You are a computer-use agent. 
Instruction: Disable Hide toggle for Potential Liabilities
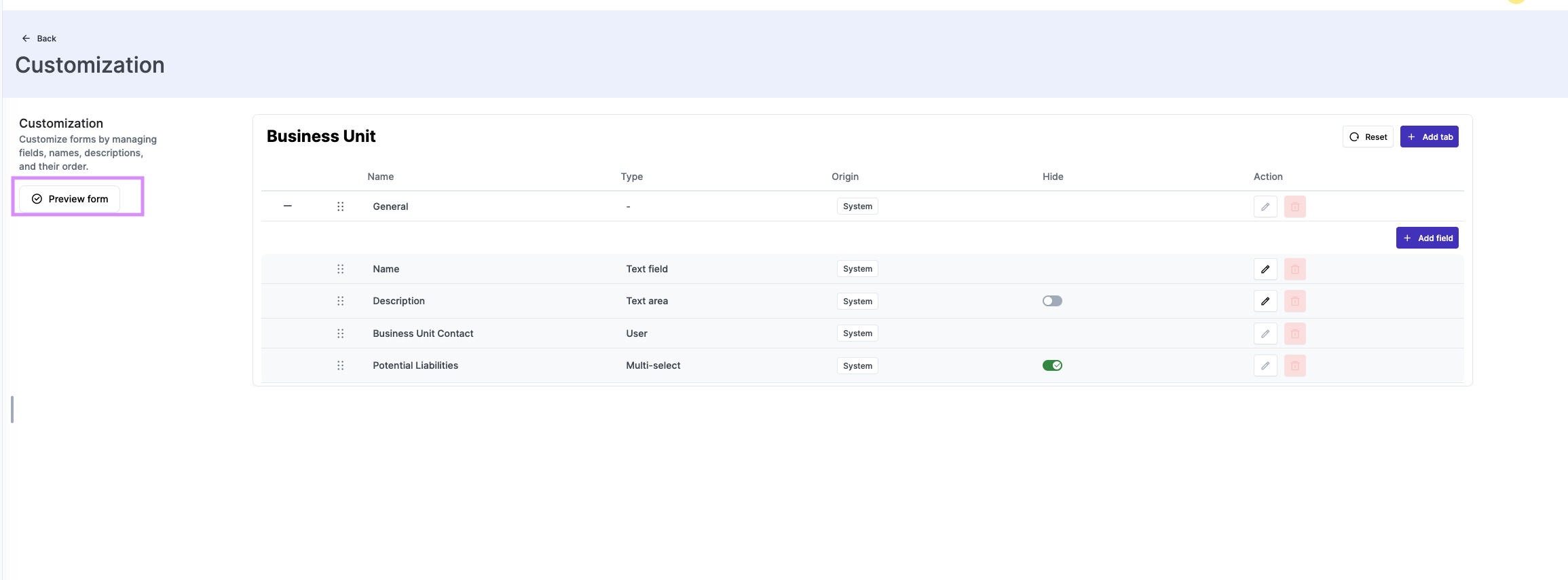[x=1051, y=365]
